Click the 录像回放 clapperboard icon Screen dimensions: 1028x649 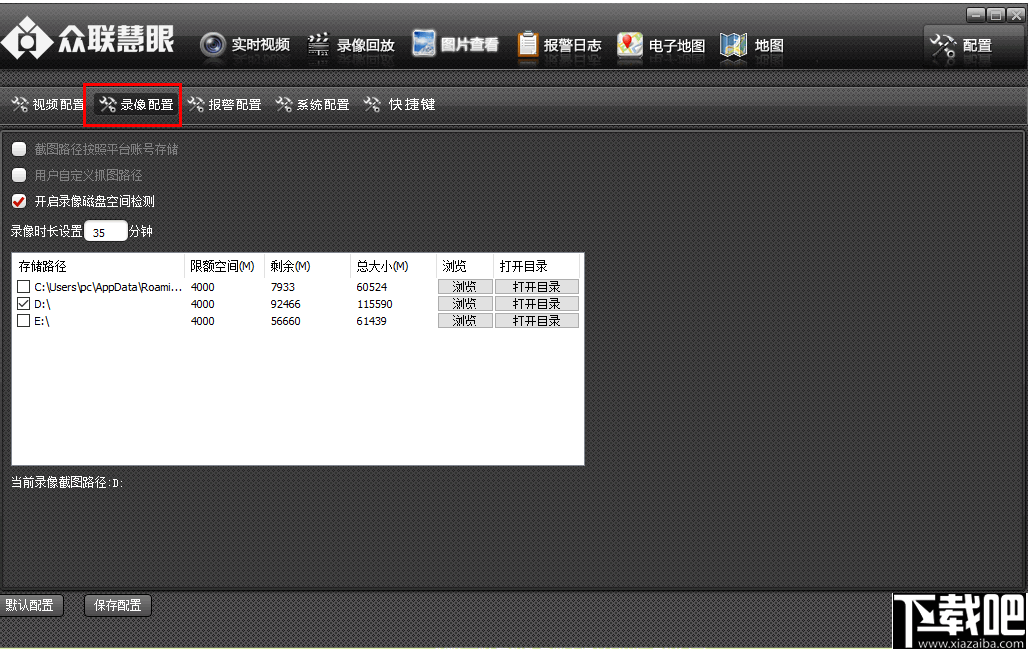[318, 45]
